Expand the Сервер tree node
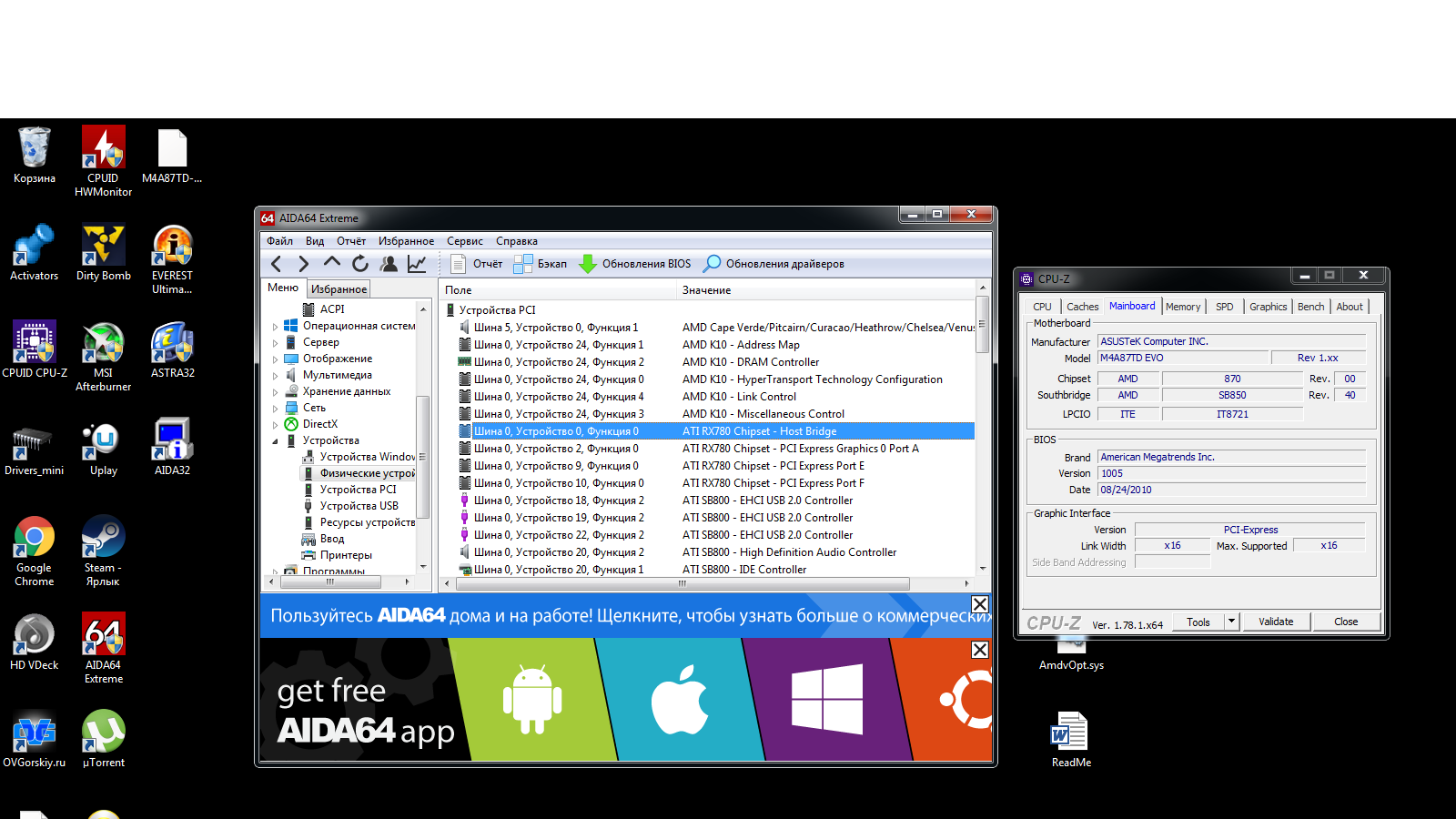The height and width of the screenshot is (819, 1456). [x=276, y=342]
